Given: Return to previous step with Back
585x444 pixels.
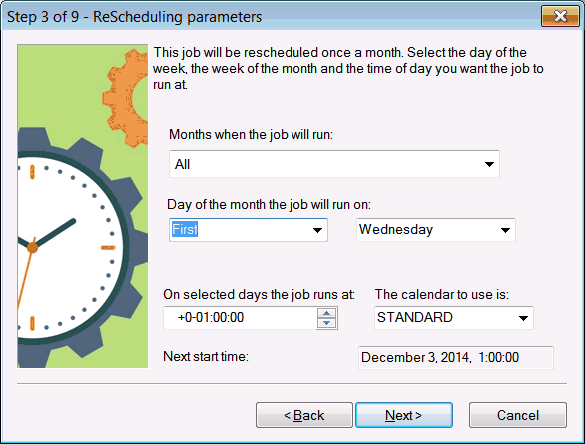Looking at the screenshot, I should tap(304, 415).
